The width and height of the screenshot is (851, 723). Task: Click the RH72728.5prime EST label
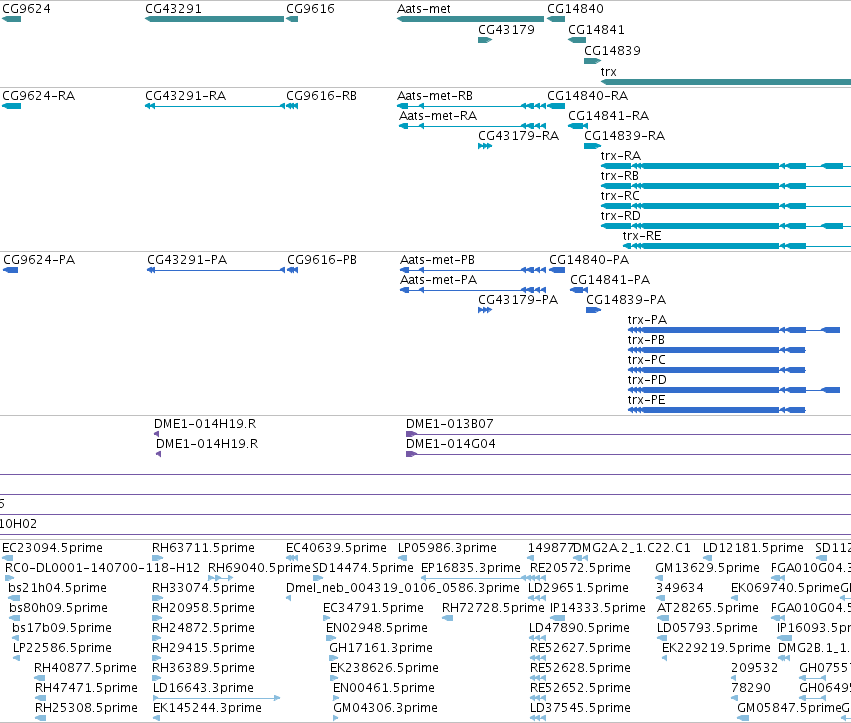pos(493,608)
